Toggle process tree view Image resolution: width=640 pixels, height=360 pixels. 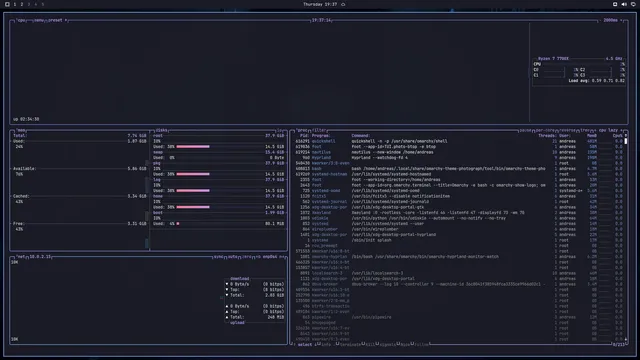coord(584,130)
